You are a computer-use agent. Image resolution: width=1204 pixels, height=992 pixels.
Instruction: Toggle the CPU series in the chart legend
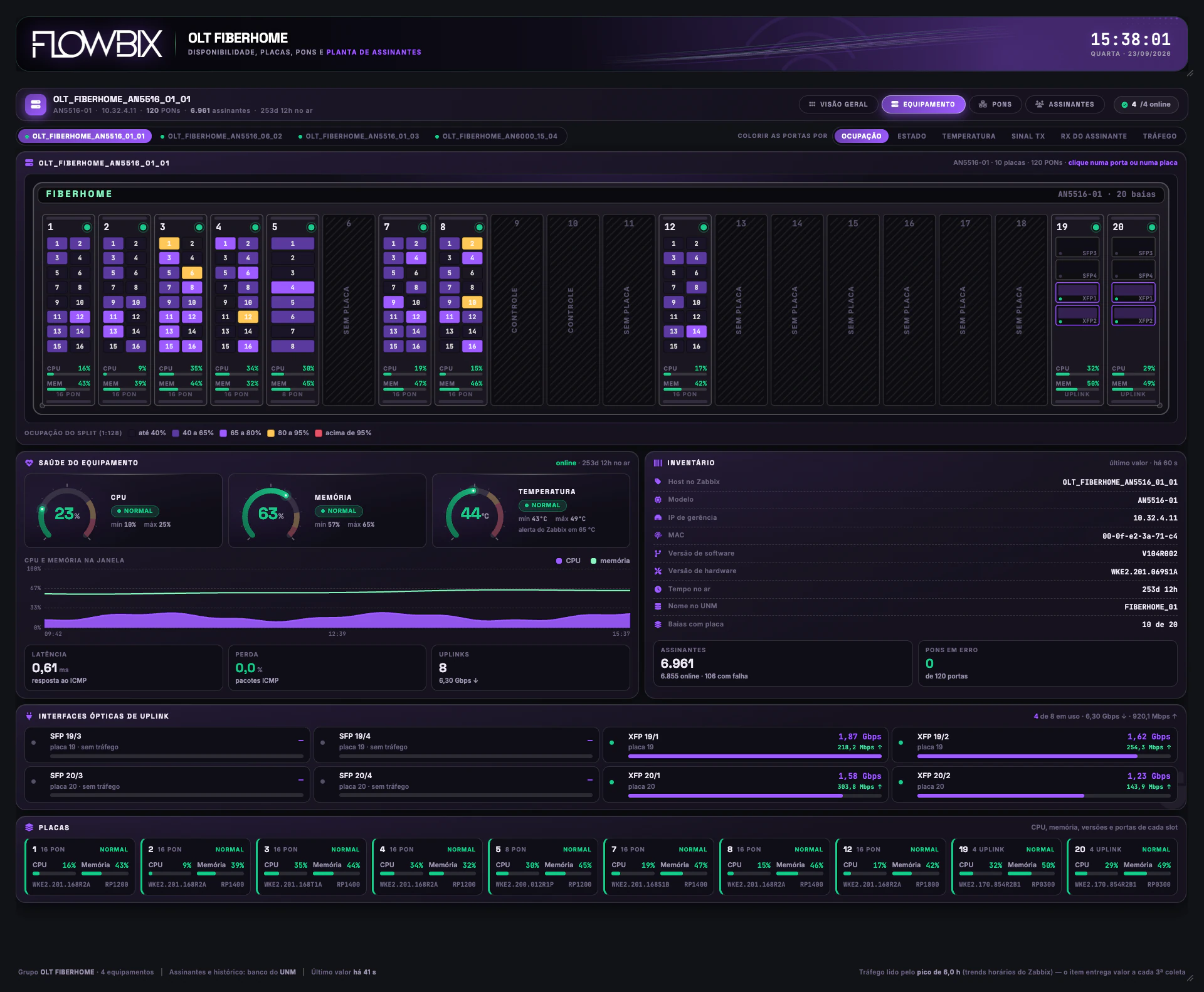click(x=568, y=561)
